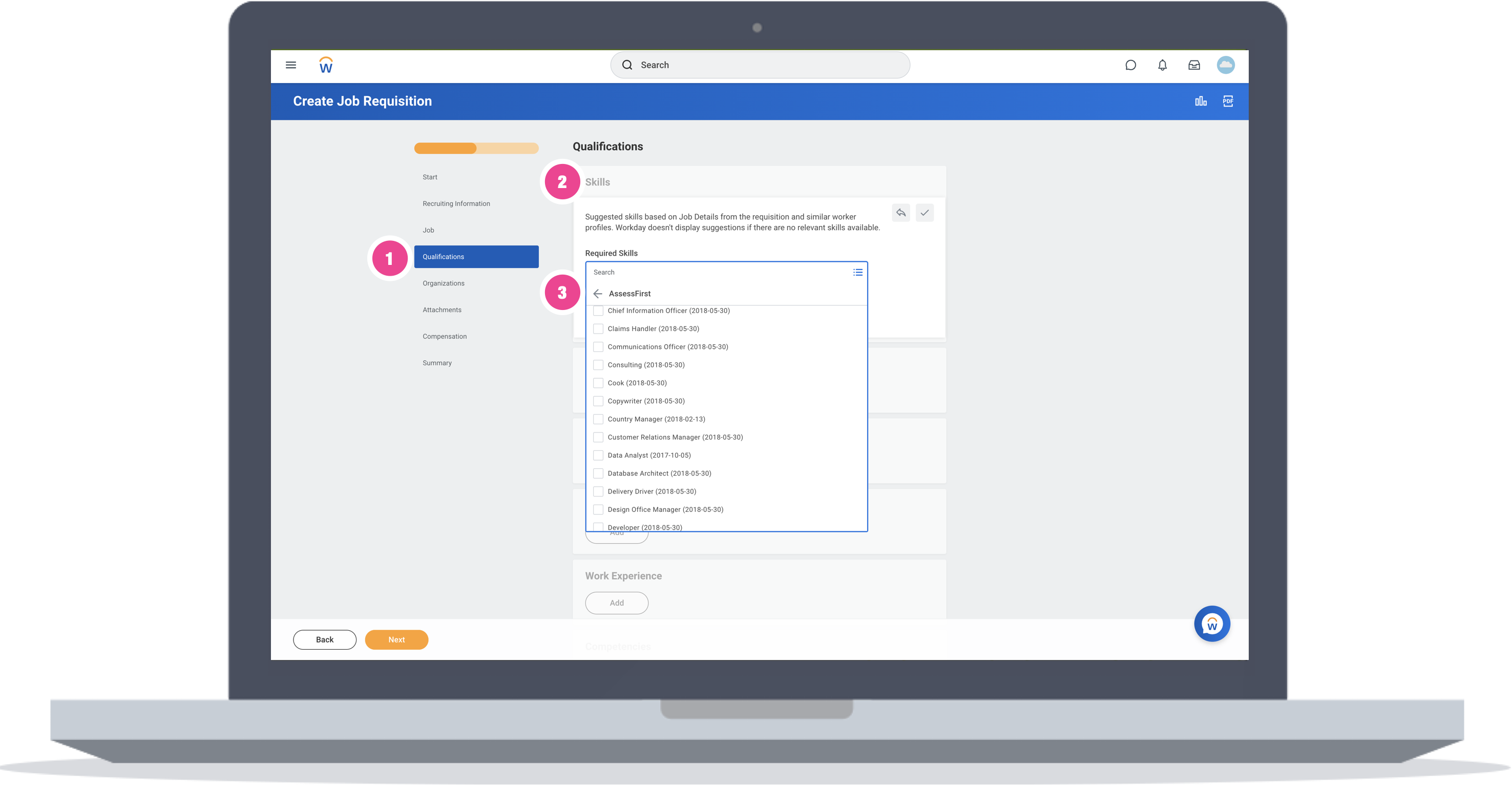This screenshot has width=1512, height=785.
Task: Click the Workday logo home icon
Action: [326, 65]
